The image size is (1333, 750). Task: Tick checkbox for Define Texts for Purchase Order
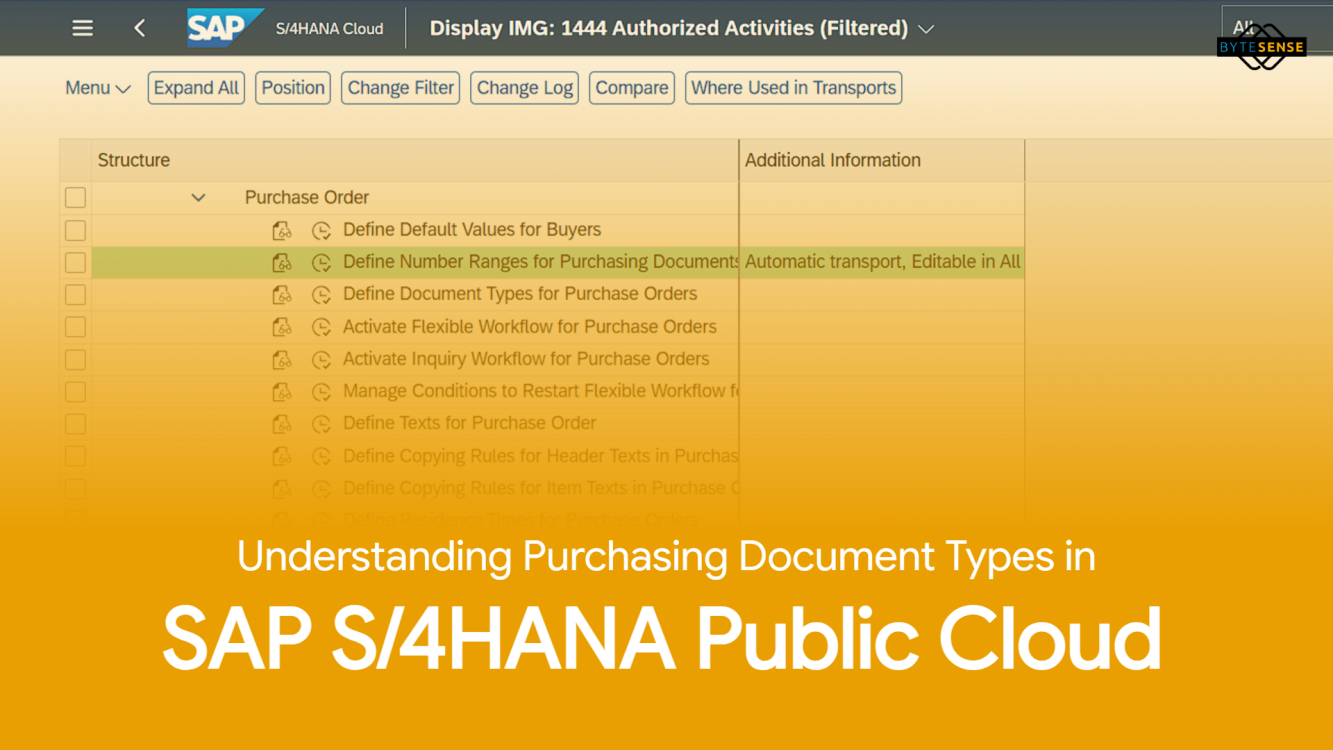pyautogui.click(x=75, y=424)
